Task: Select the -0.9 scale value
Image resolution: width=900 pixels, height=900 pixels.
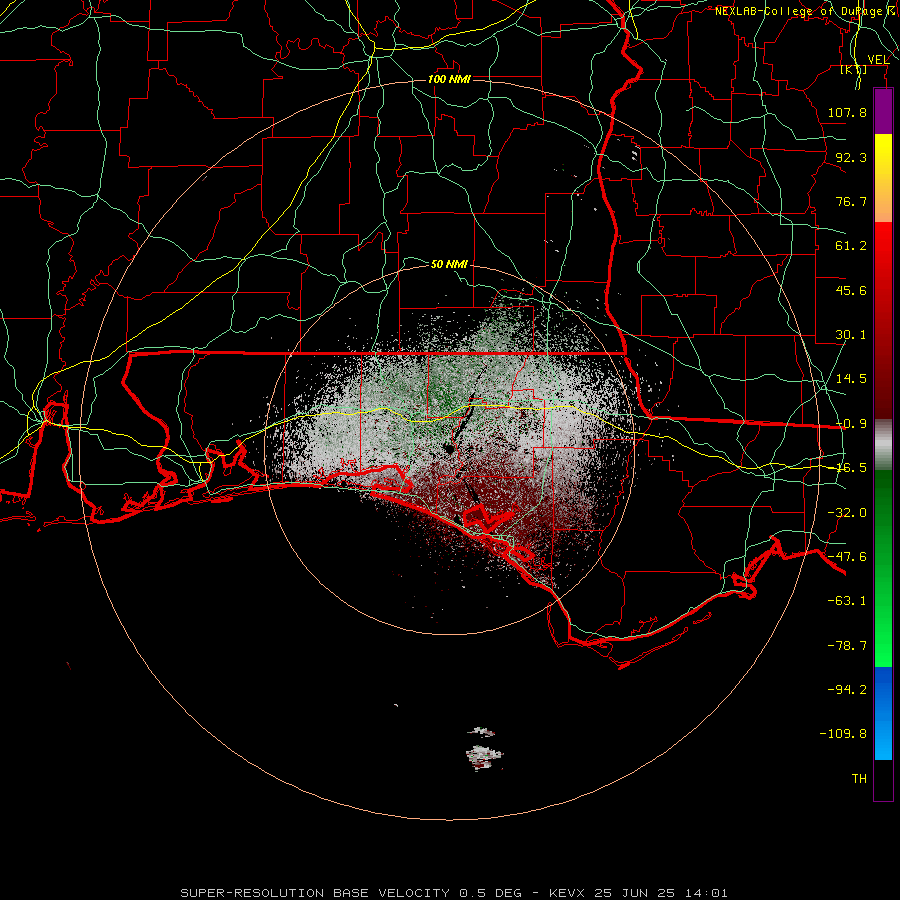Action: point(851,424)
